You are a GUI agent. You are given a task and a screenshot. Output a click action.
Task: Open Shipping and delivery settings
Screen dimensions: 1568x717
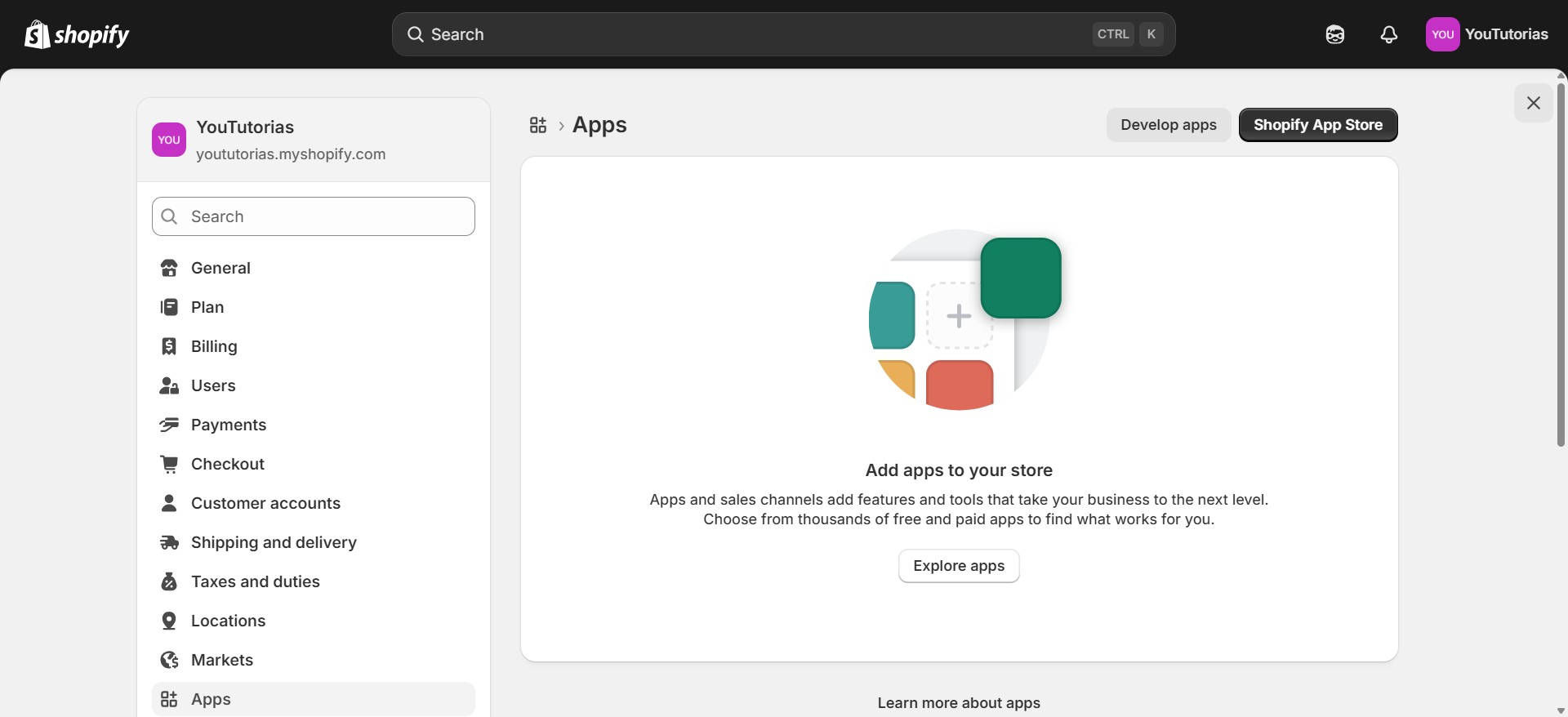[314, 542]
